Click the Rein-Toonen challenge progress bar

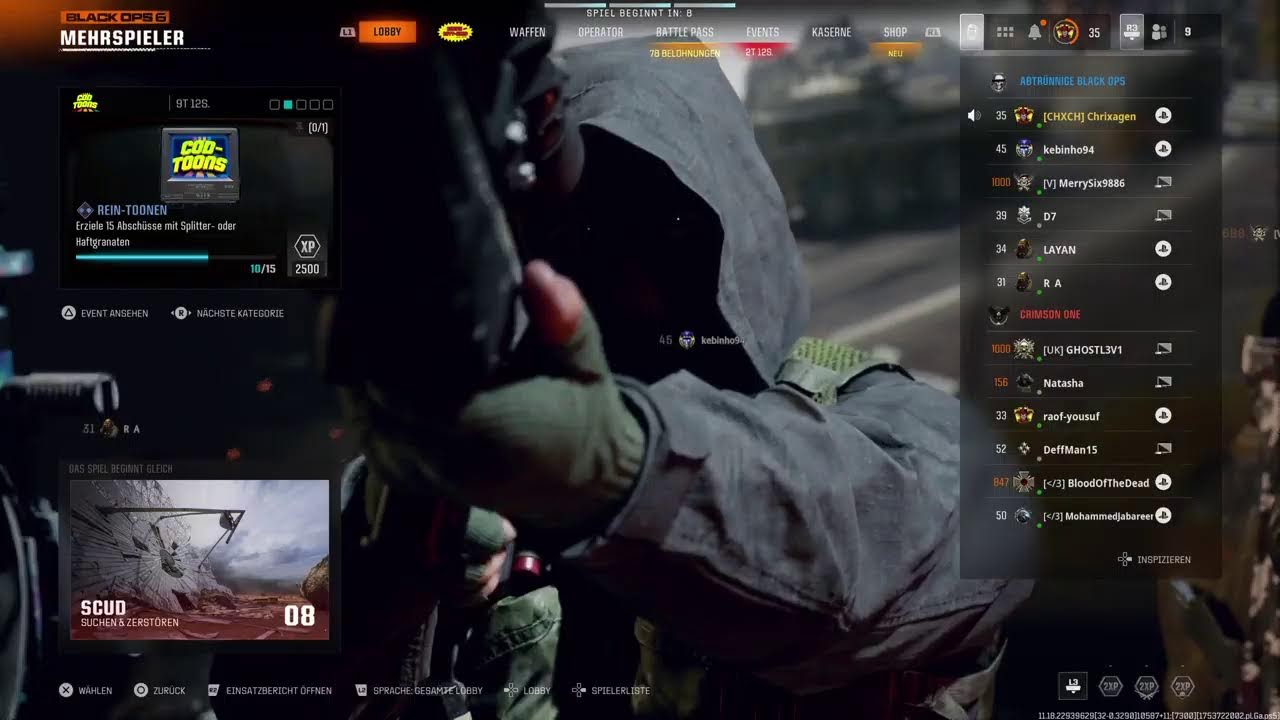[x=175, y=257]
